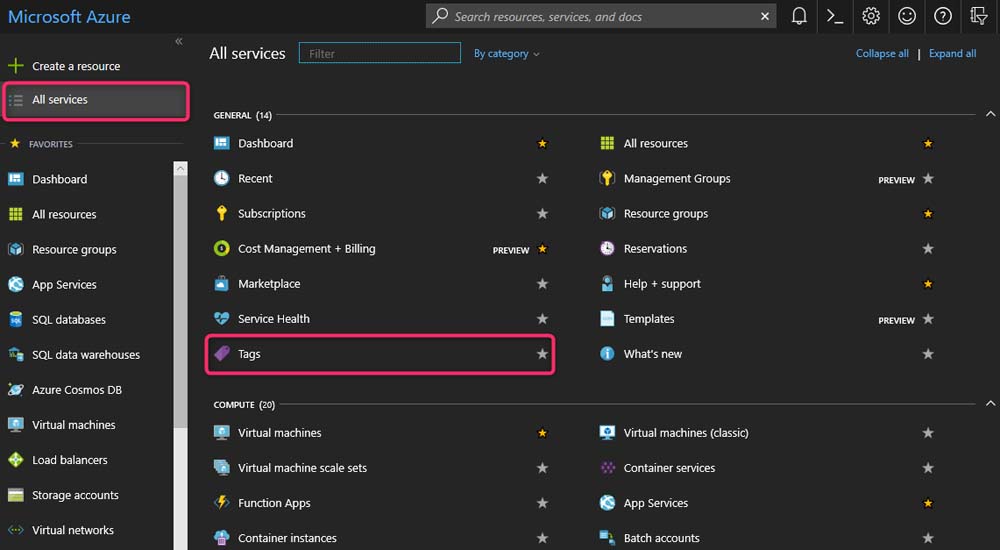
Task: Click the feedback smiley icon
Action: [907, 16]
